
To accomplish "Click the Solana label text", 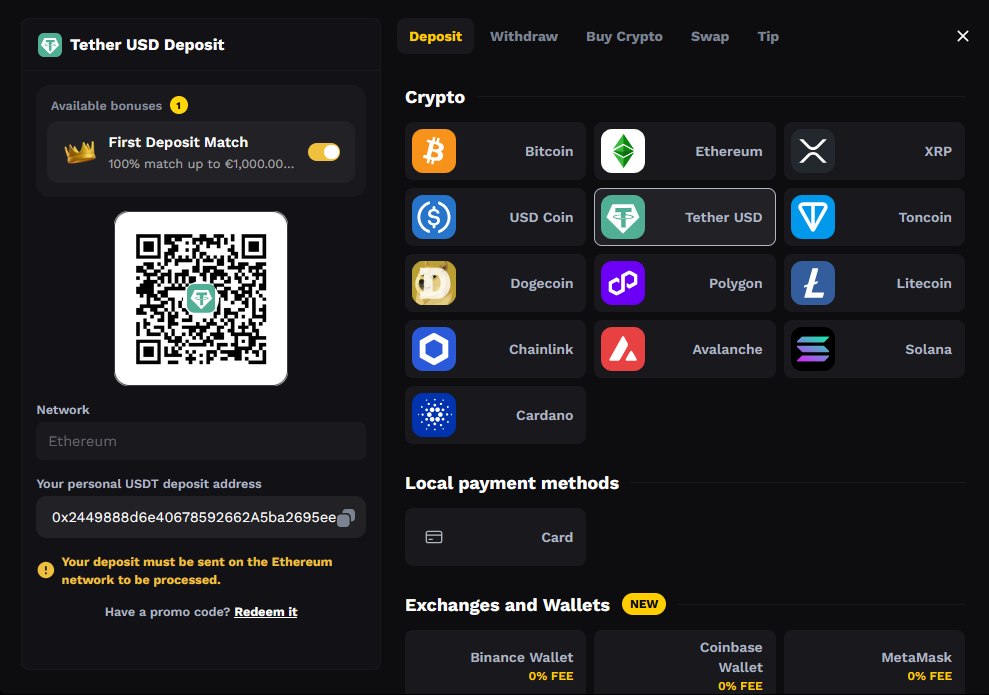I will (928, 349).
